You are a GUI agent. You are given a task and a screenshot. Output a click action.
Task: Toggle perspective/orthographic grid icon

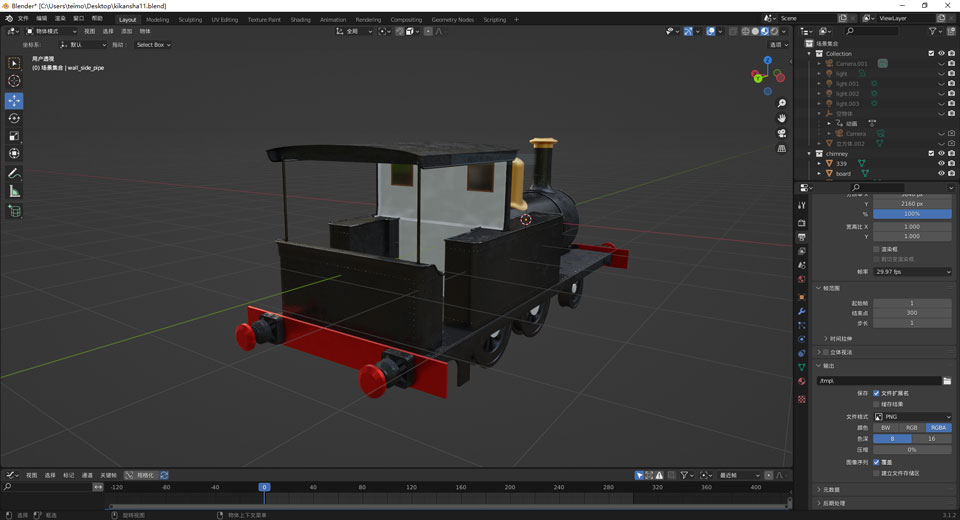click(x=782, y=148)
